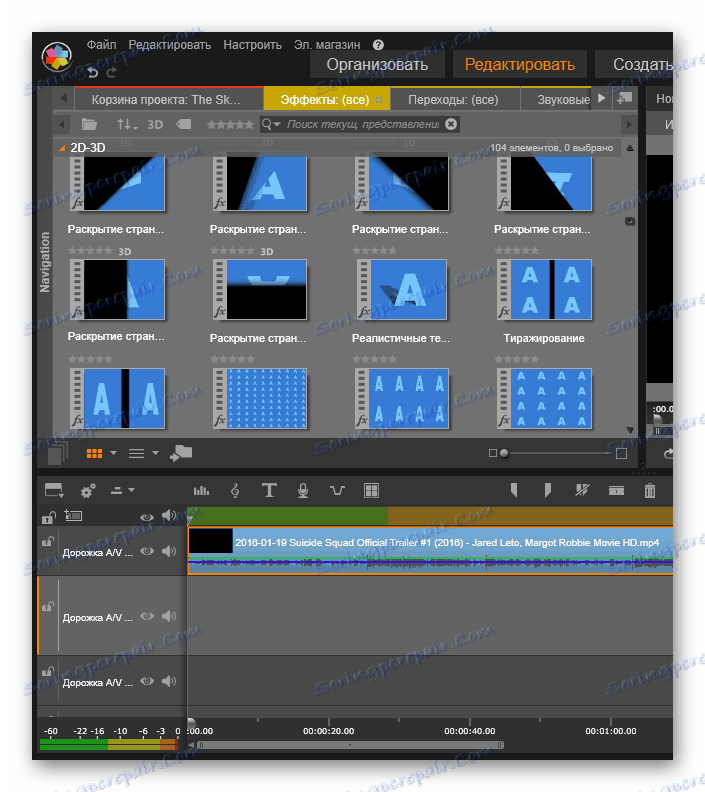The image size is (705, 792).
Task: Switch to Корзина проекта tab
Action: [x=169, y=100]
